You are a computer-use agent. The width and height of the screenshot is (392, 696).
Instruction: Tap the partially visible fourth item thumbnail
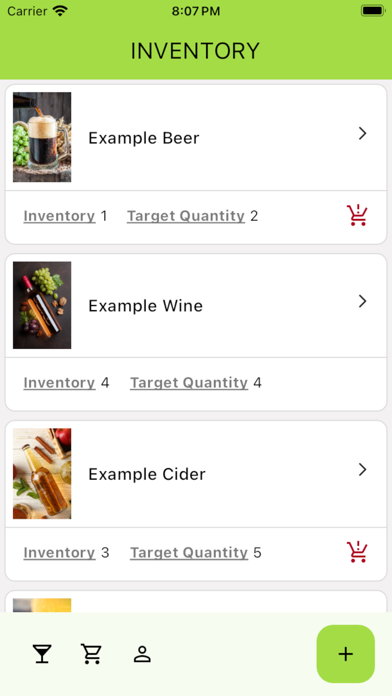[x=42, y=605]
